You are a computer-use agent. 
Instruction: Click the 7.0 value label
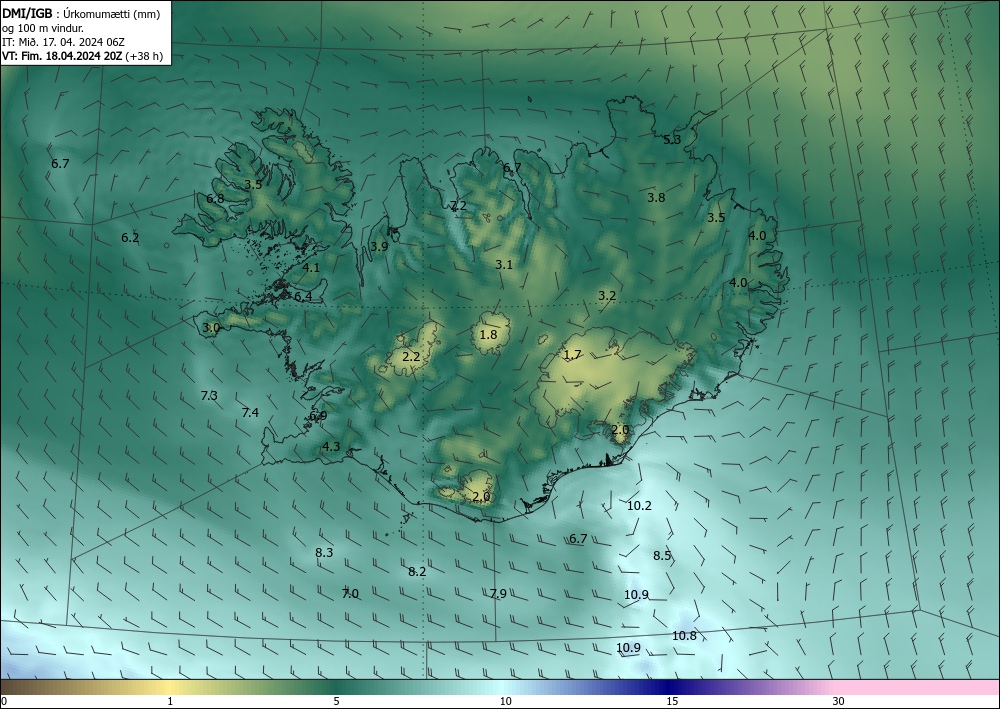350,594
